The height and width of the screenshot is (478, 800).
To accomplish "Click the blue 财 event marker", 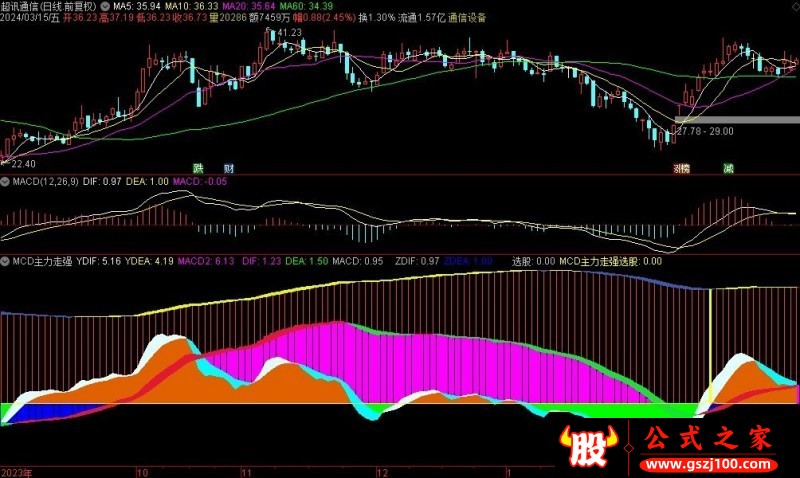I will tap(229, 168).
